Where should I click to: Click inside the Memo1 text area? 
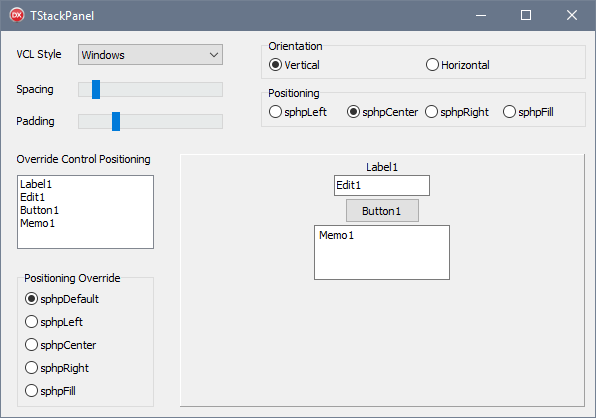click(x=382, y=252)
